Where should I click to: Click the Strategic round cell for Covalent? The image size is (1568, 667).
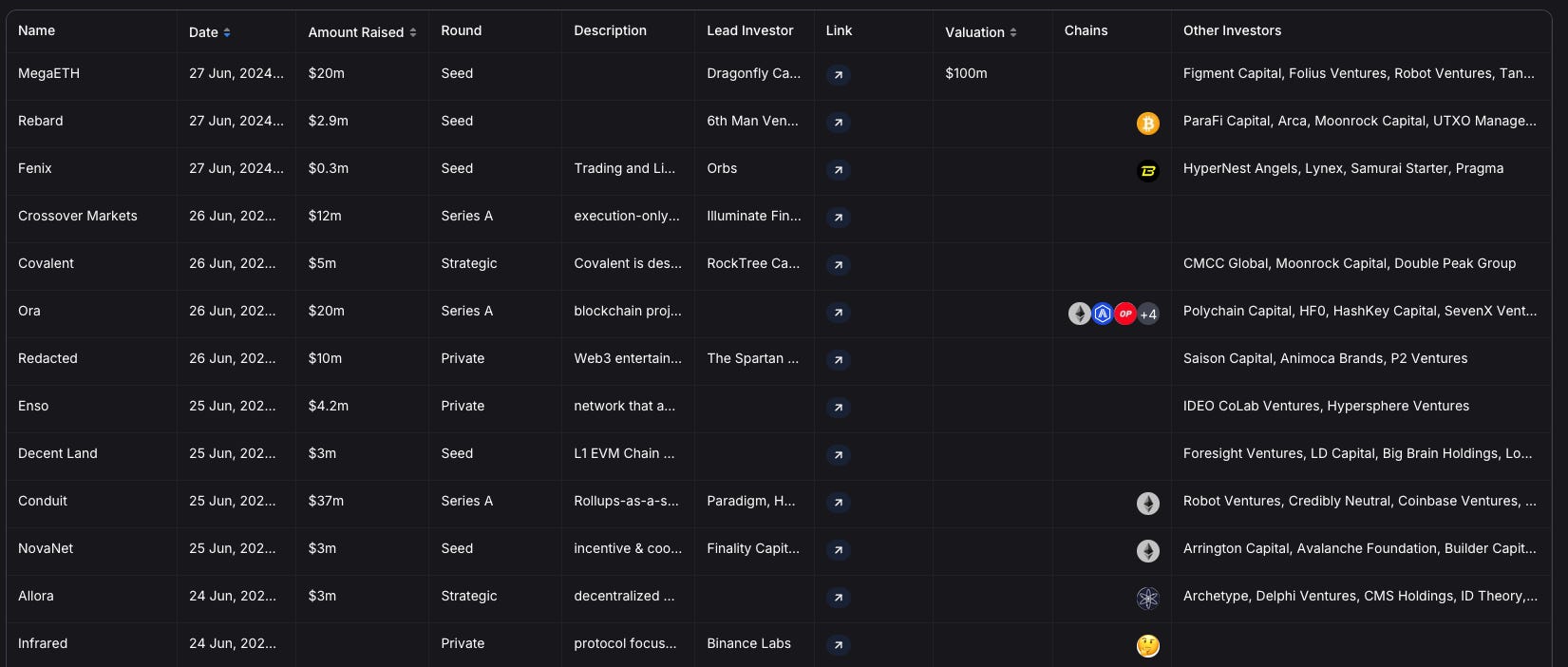point(469,263)
